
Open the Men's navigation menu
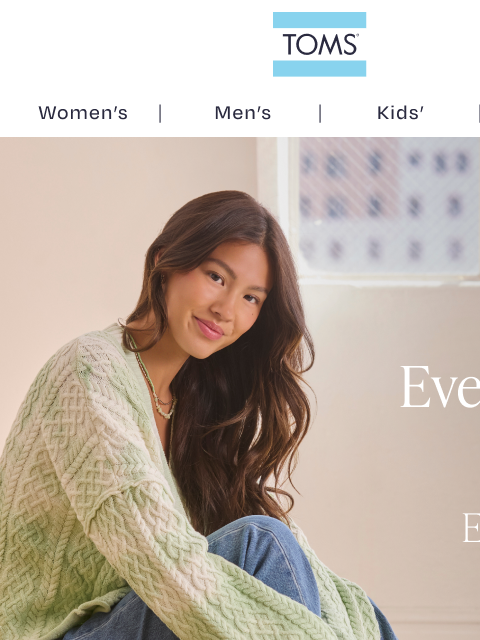click(243, 113)
